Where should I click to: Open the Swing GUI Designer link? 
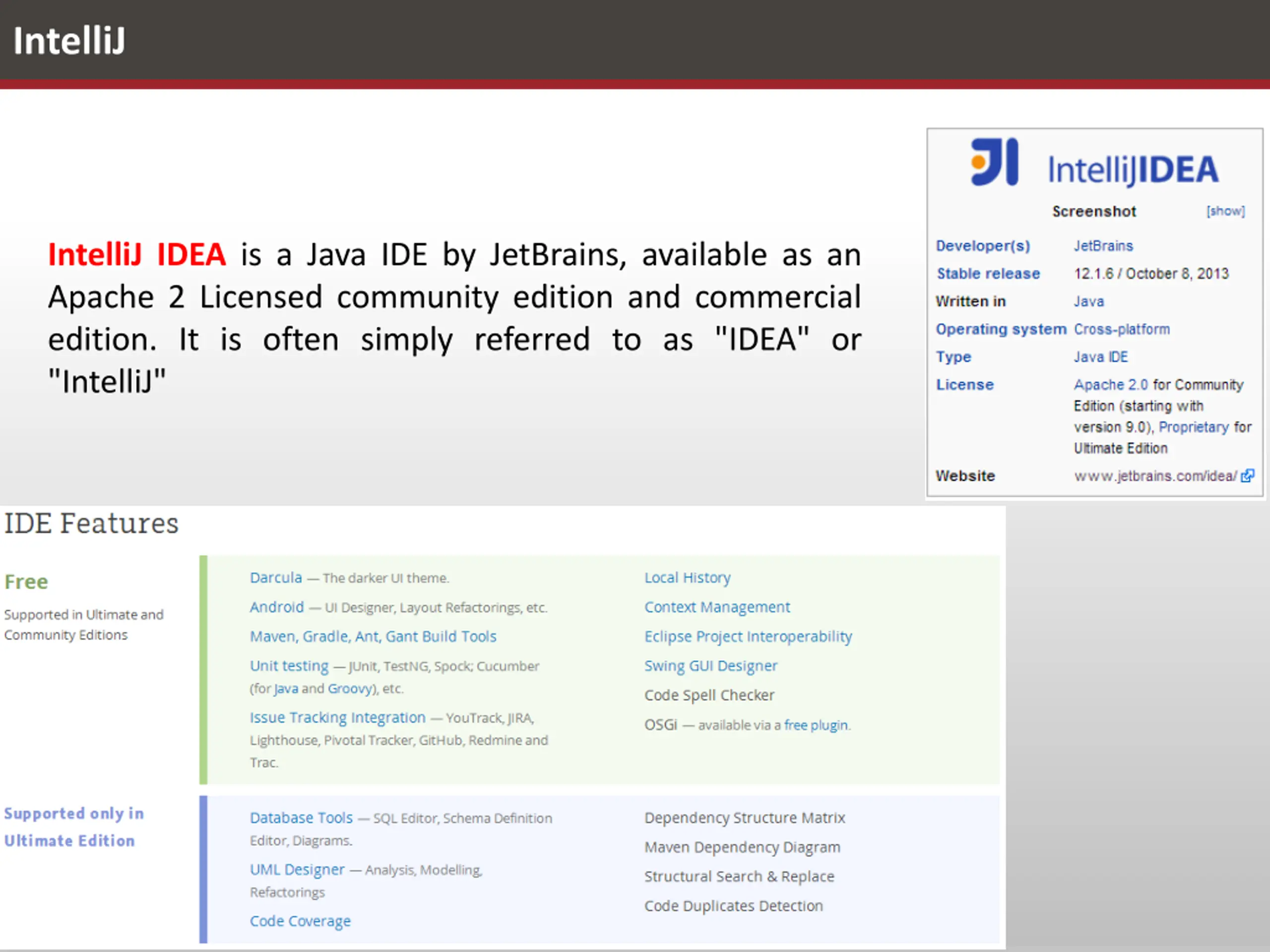click(x=710, y=665)
